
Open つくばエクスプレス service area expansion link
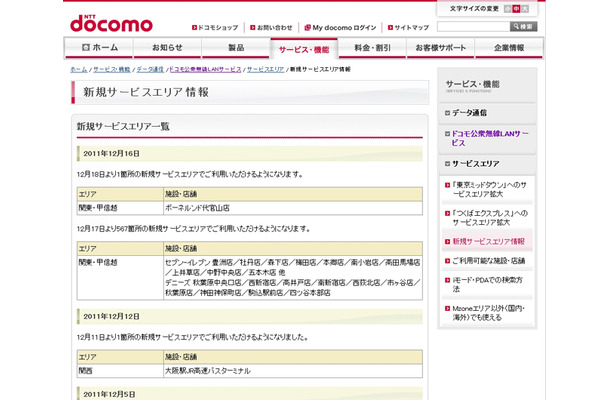tap(490, 218)
